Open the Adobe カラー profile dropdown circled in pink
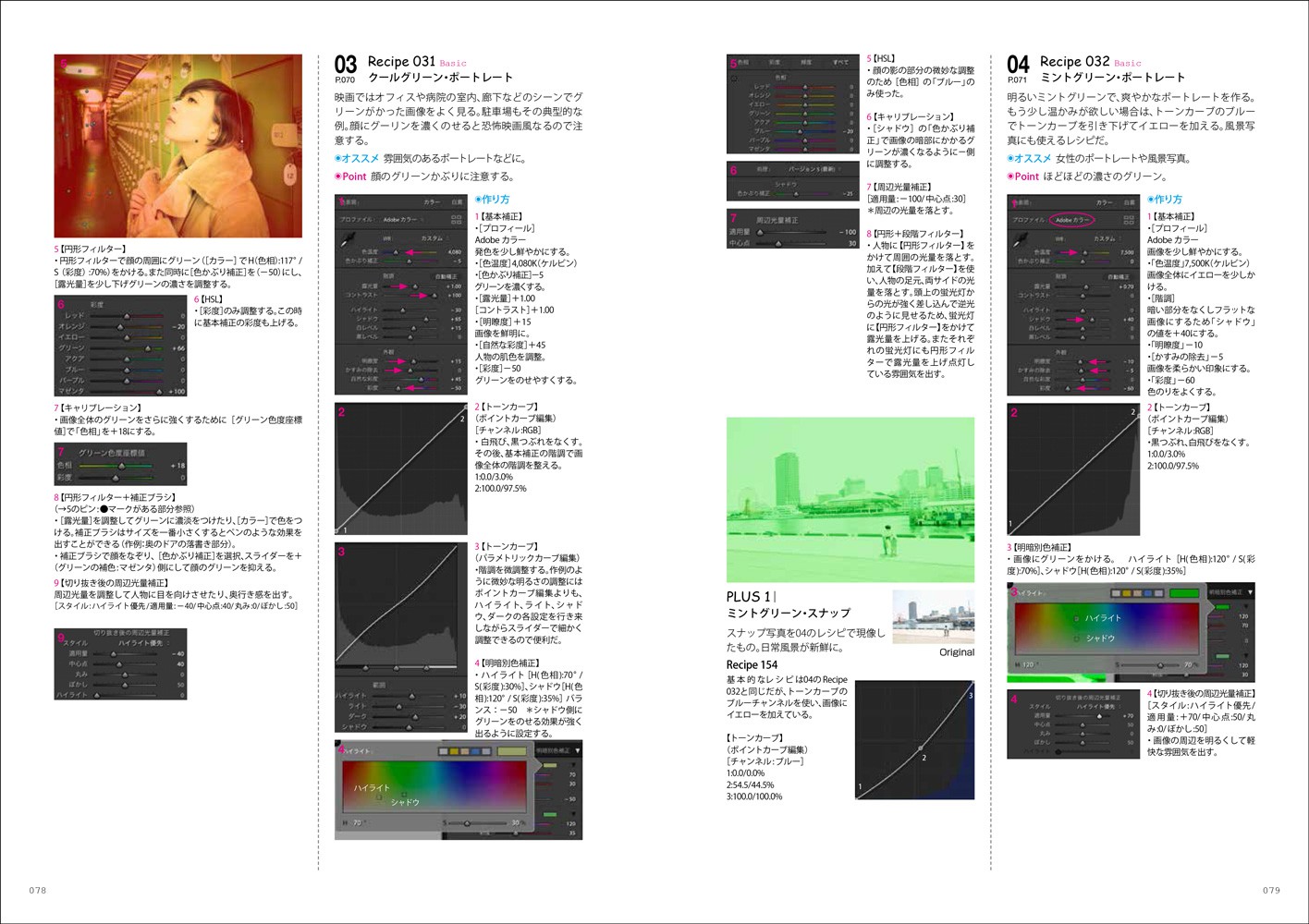Screen dimensions: 1309x924 coord(1072,220)
